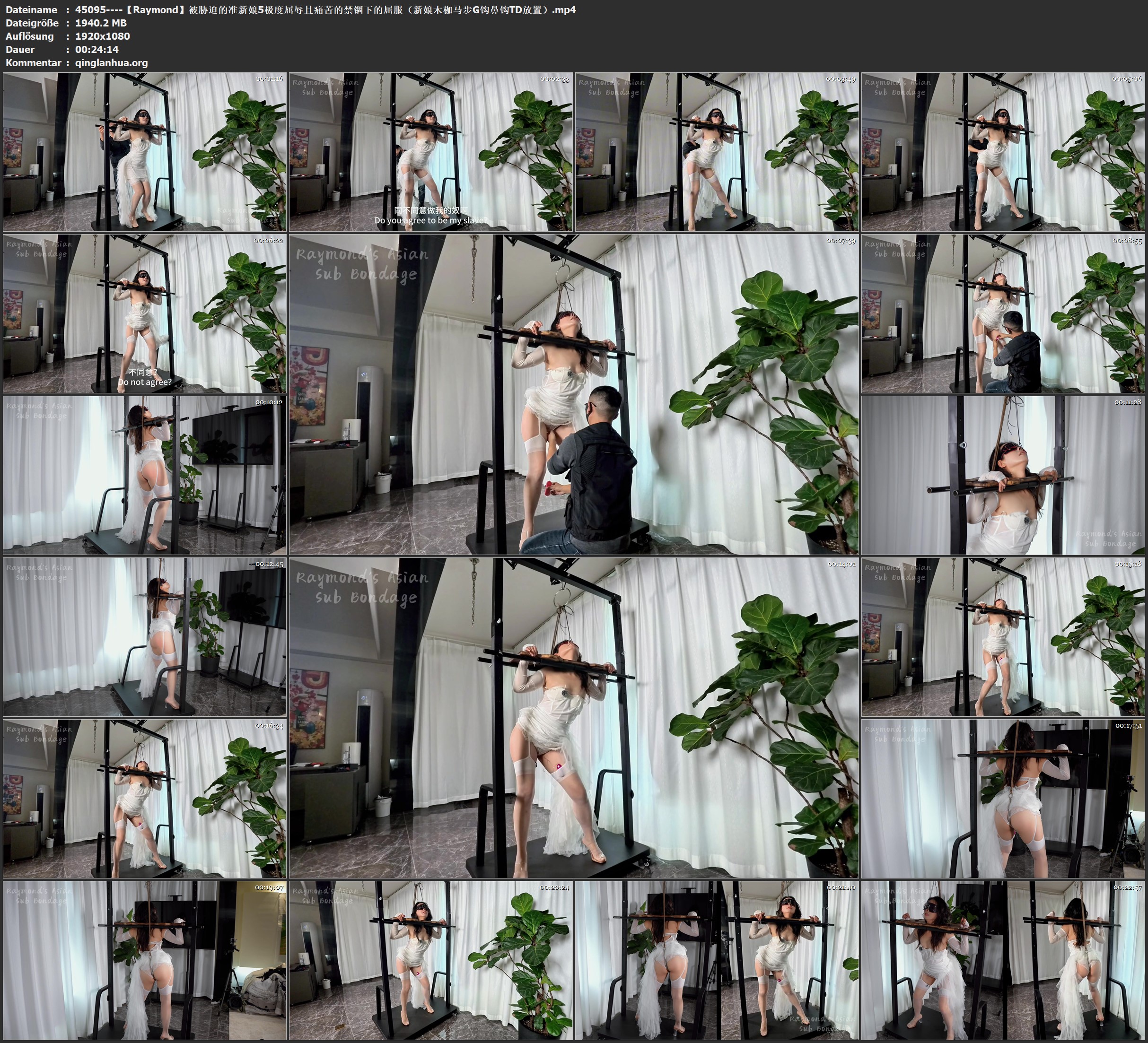
Task: Click the qinglanhua.org comment text
Action: [x=111, y=62]
